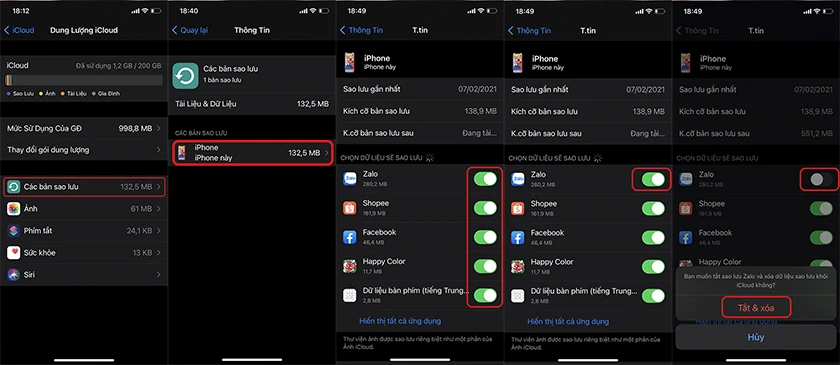Tap the dimmed Shopee icon on the fifth phone screen
The image size is (840, 365).
pyautogui.click(x=686, y=208)
